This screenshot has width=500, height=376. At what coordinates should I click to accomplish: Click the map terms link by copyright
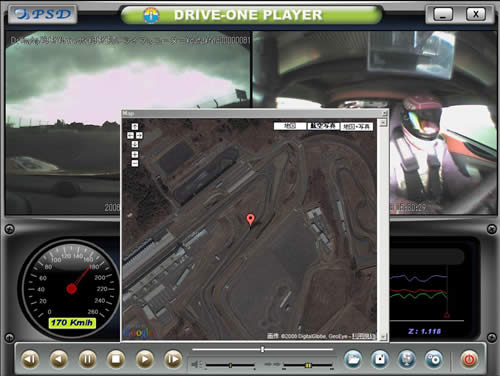click(x=364, y=336)
